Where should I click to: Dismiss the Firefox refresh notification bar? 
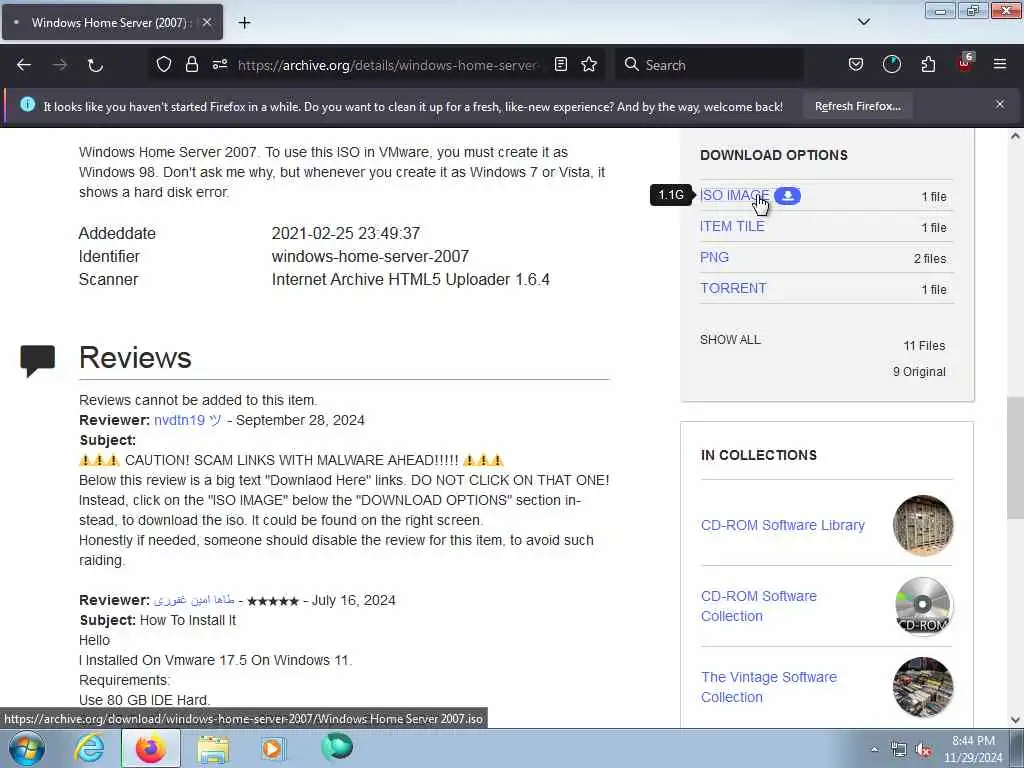point(1000,104)
